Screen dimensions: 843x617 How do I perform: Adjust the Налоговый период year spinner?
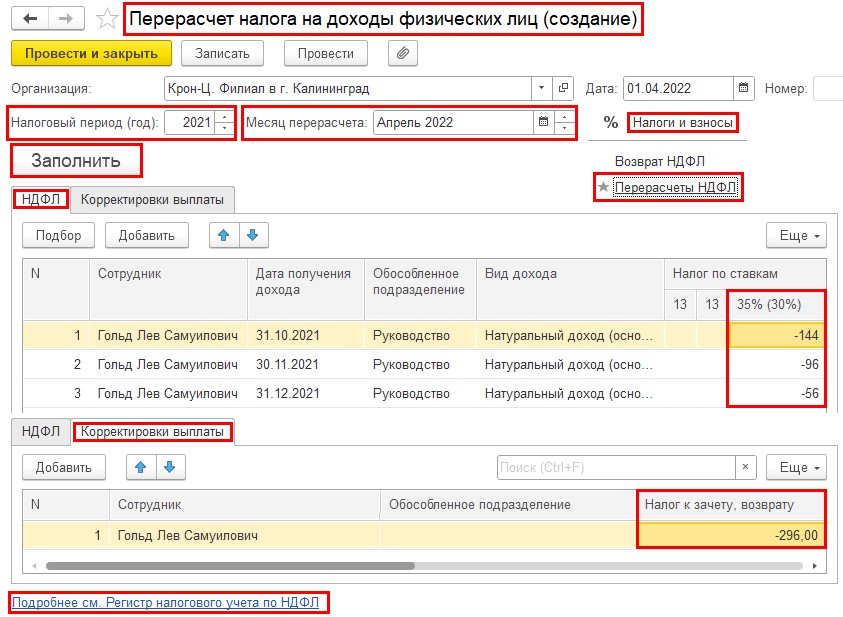224,123
